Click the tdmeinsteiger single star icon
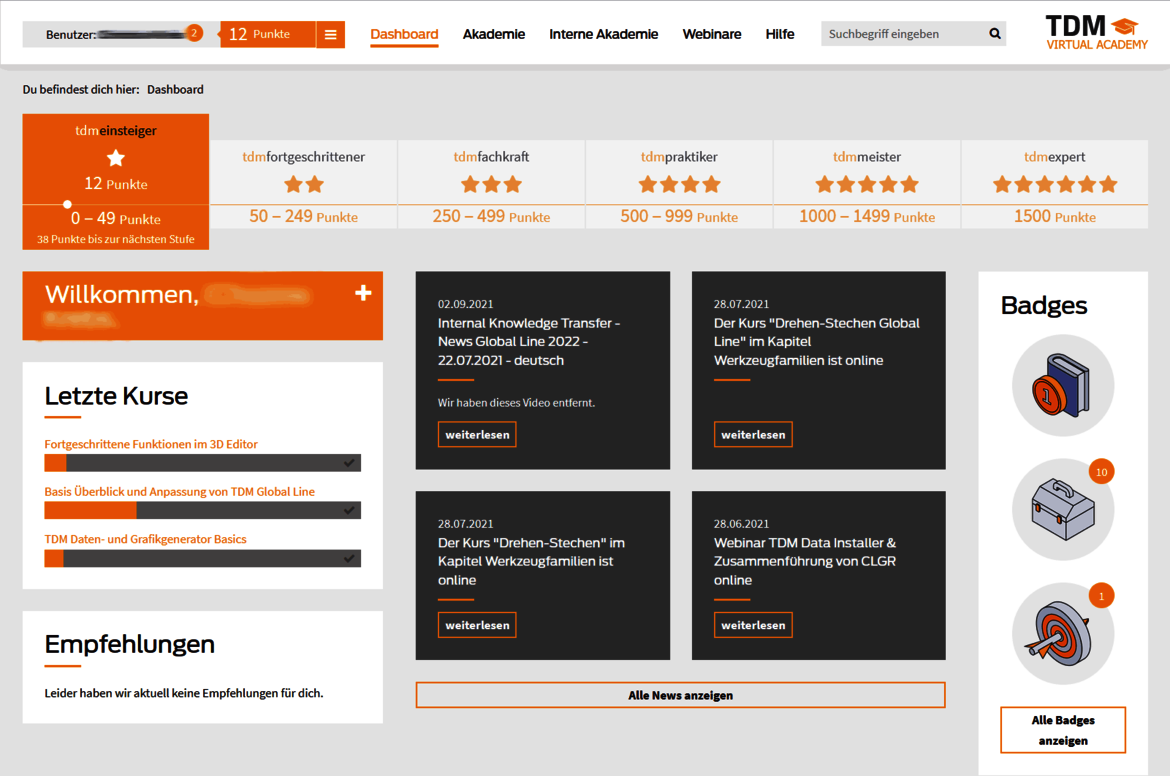 pos(116,157)
